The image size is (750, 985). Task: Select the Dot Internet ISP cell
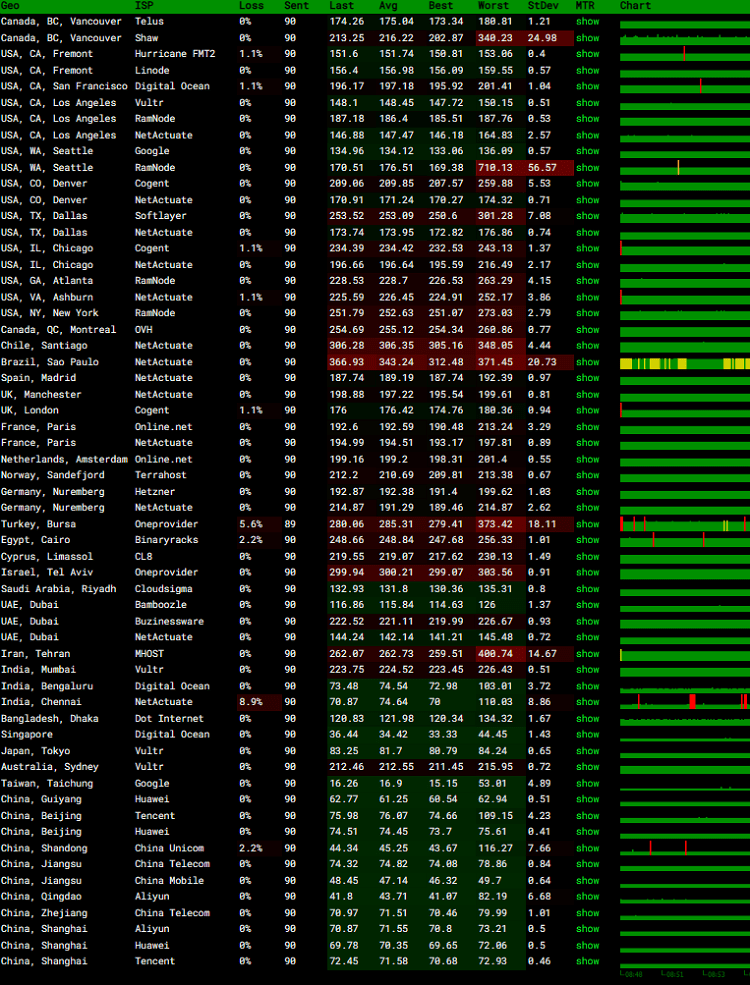tap(169, 718)
